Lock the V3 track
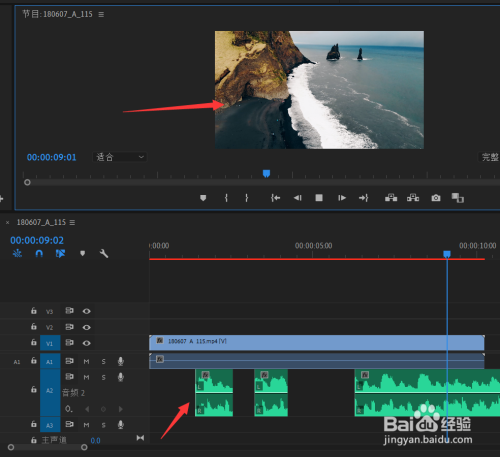The image size is (500, 457). pyautogui.click(x=34, y=311)
